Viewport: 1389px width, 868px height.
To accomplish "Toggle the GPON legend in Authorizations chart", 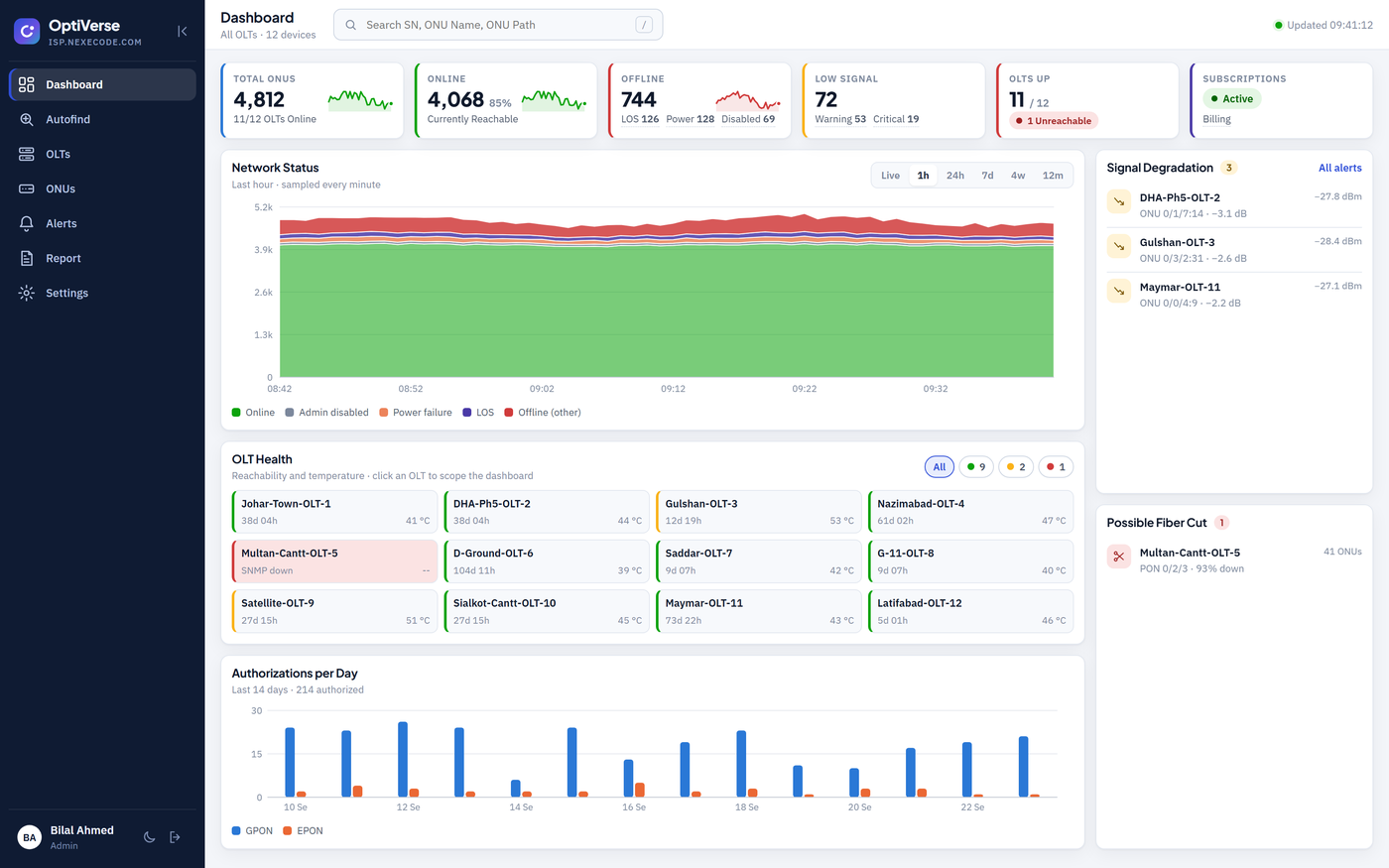I will pos(252,831).
